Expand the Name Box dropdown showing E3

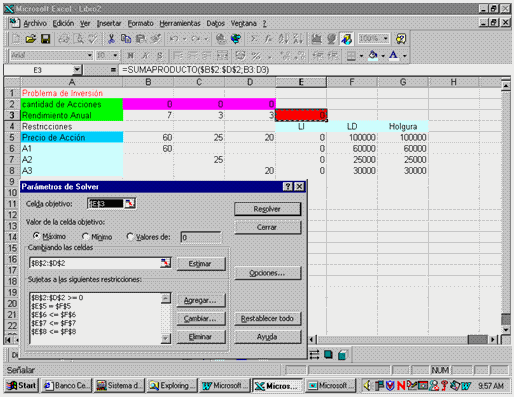77,70
